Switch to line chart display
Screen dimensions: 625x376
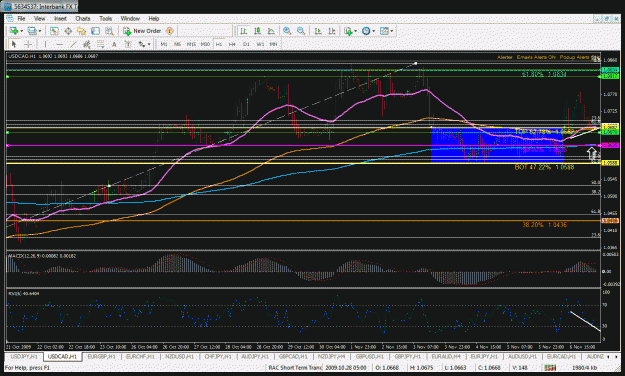click(x=271, y=31)
